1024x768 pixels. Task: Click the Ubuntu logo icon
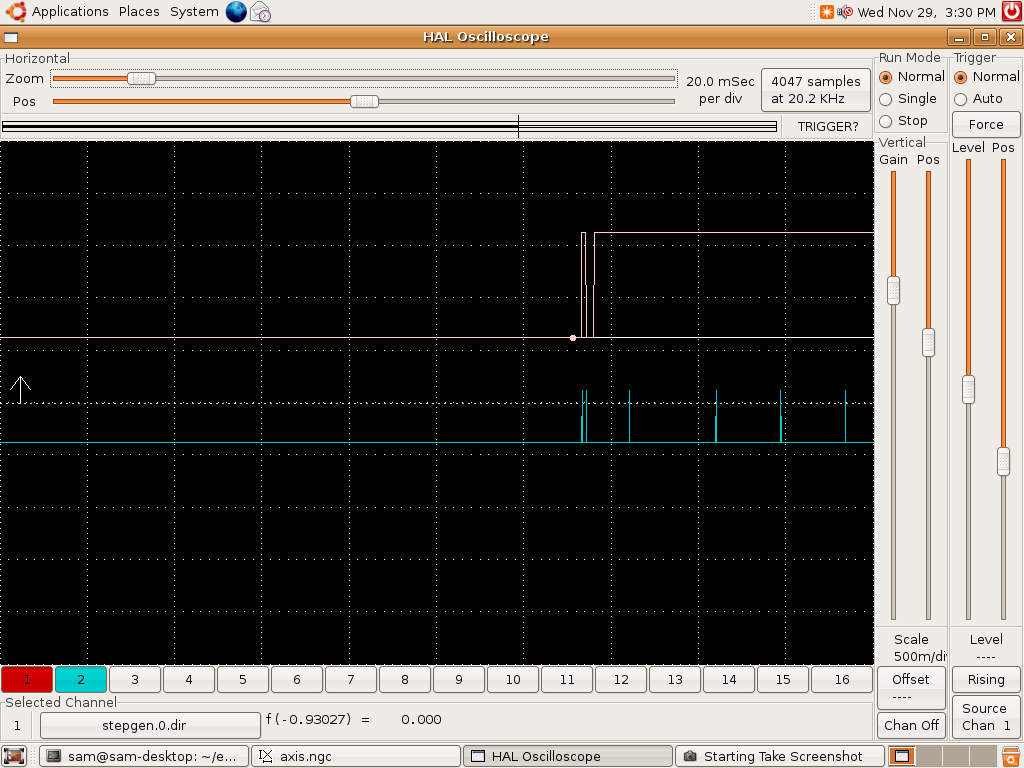tap(16, 11)
